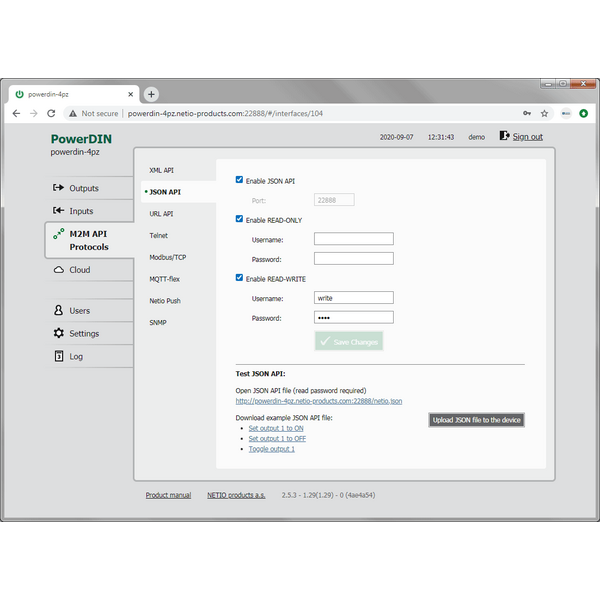Screen dimensions: 600x600
Task: Click the READ-ONLY Username field
Action: [x=353, y=239]
